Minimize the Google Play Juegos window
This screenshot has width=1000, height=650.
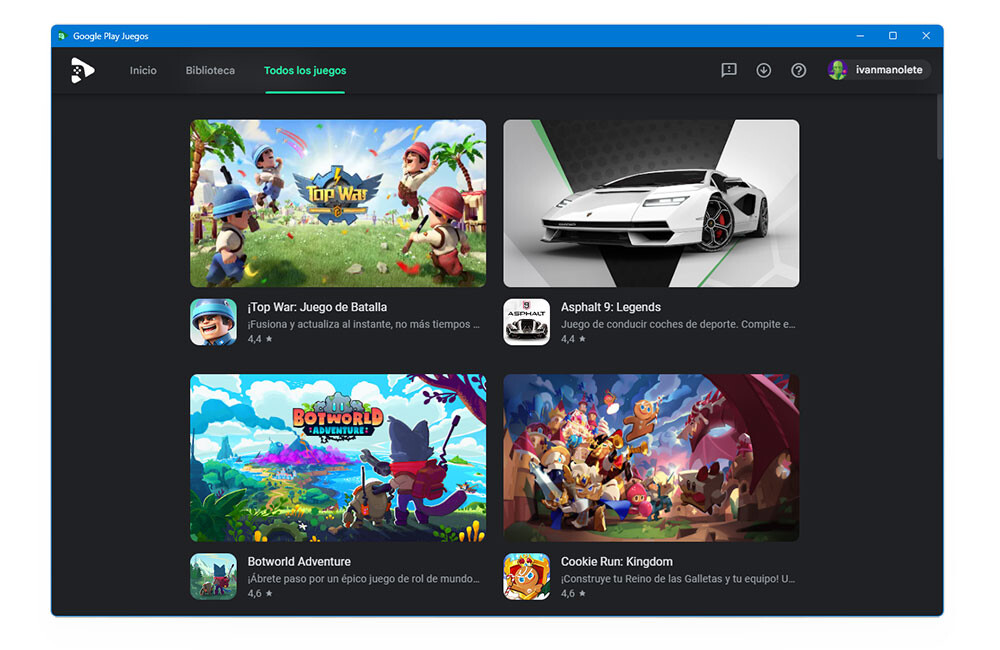pyautogui.click(x=860, y=36)
